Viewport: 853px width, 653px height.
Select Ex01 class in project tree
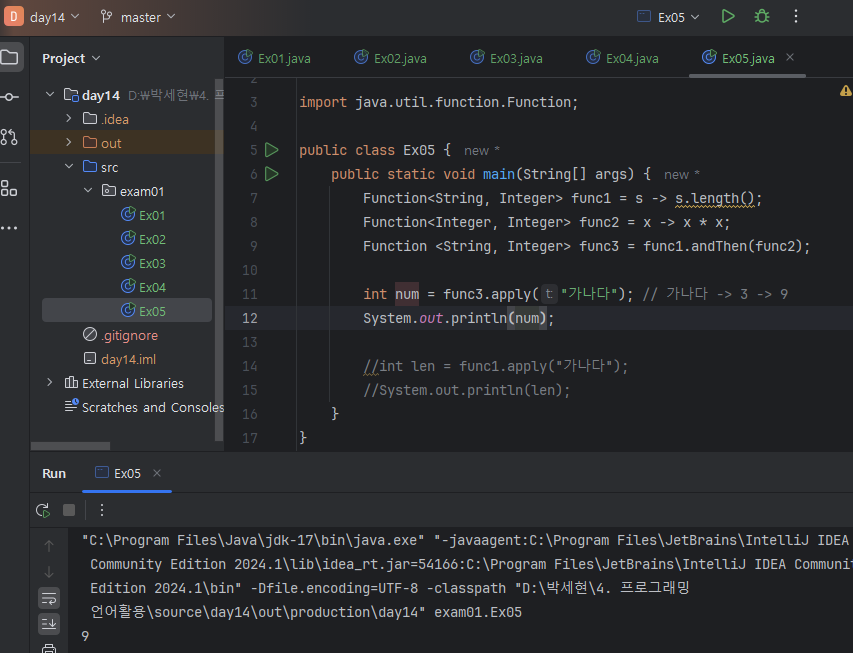pos(143,215)
